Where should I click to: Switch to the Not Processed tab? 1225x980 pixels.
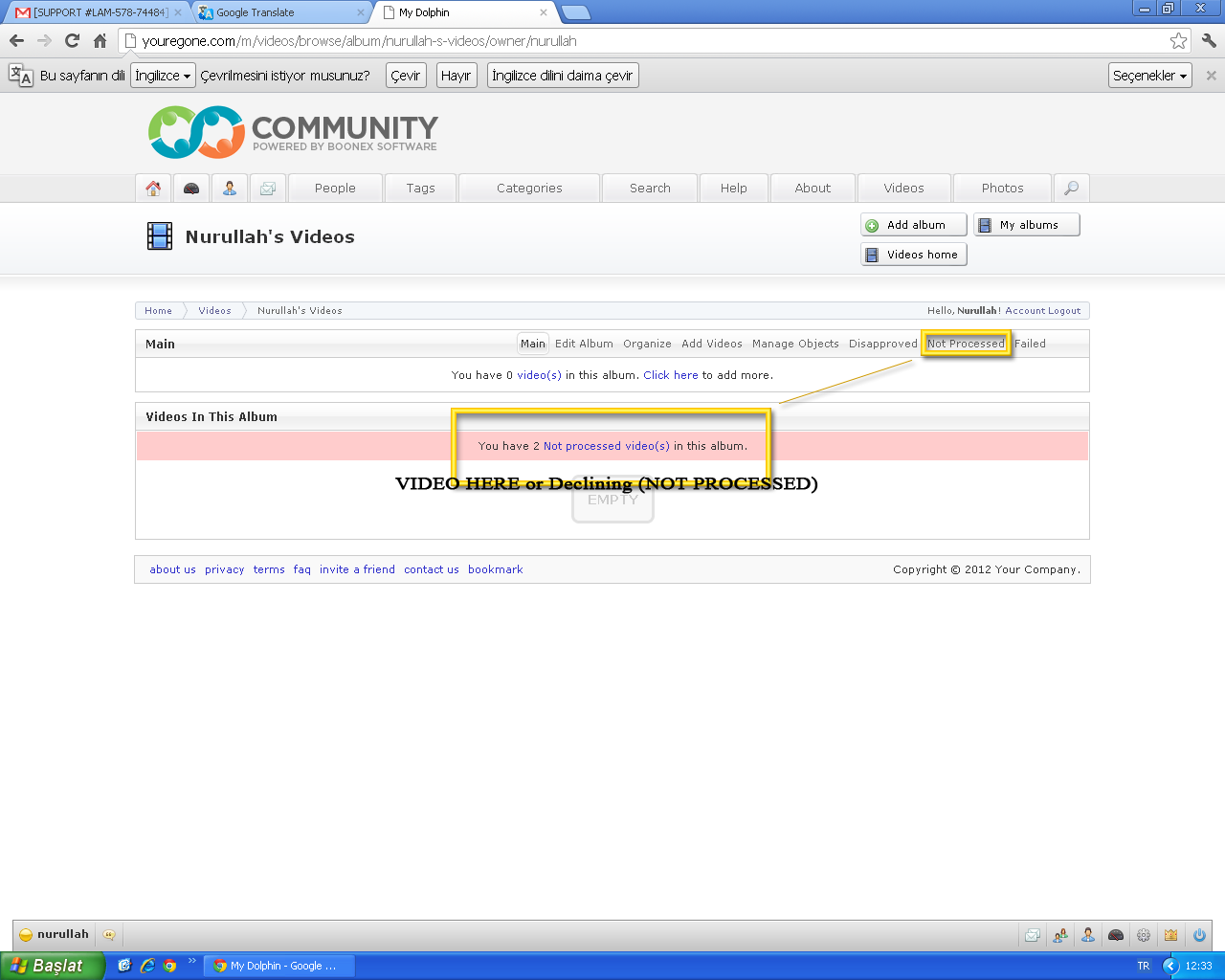pos(966,344)
